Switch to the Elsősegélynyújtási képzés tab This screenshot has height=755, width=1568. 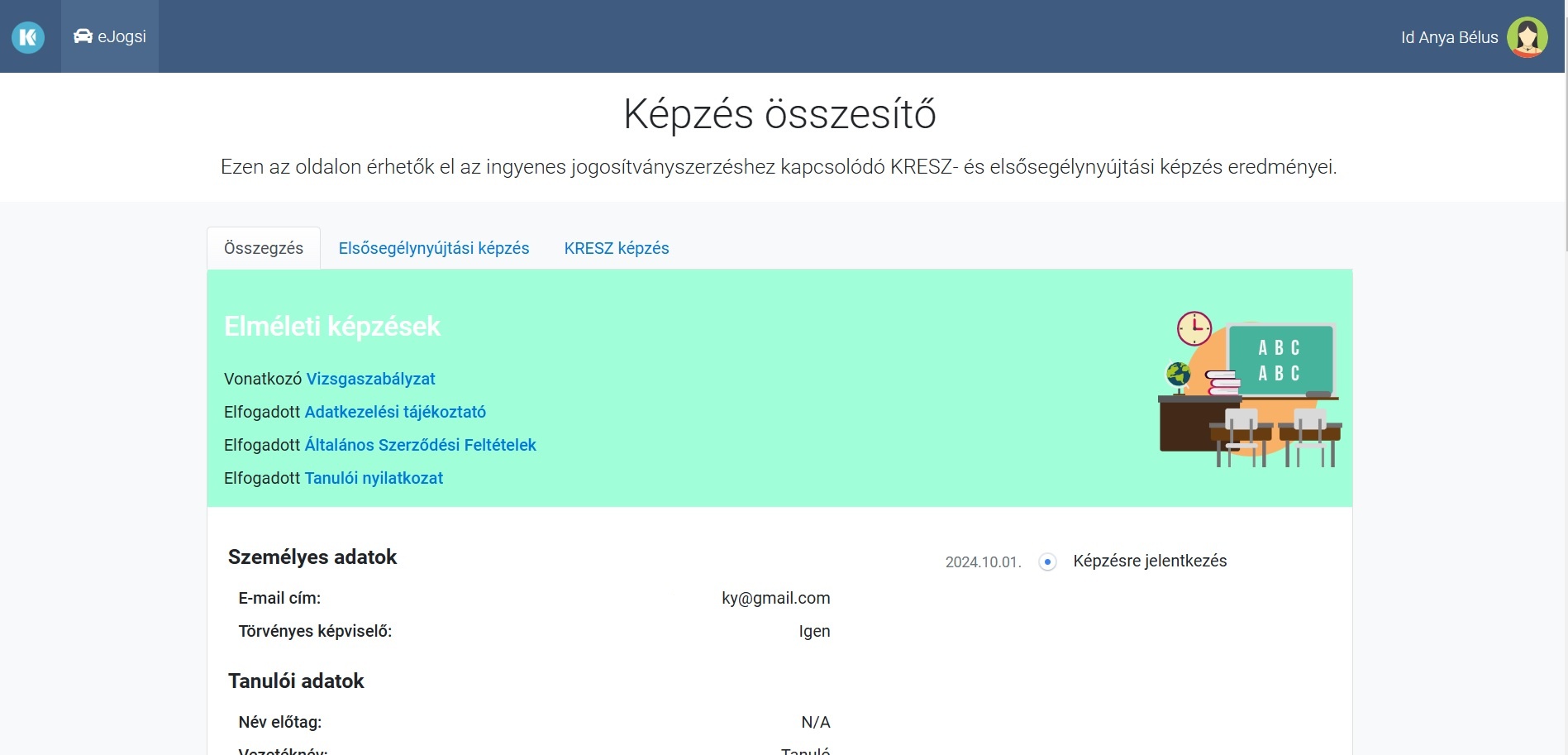tap(434, 248)
